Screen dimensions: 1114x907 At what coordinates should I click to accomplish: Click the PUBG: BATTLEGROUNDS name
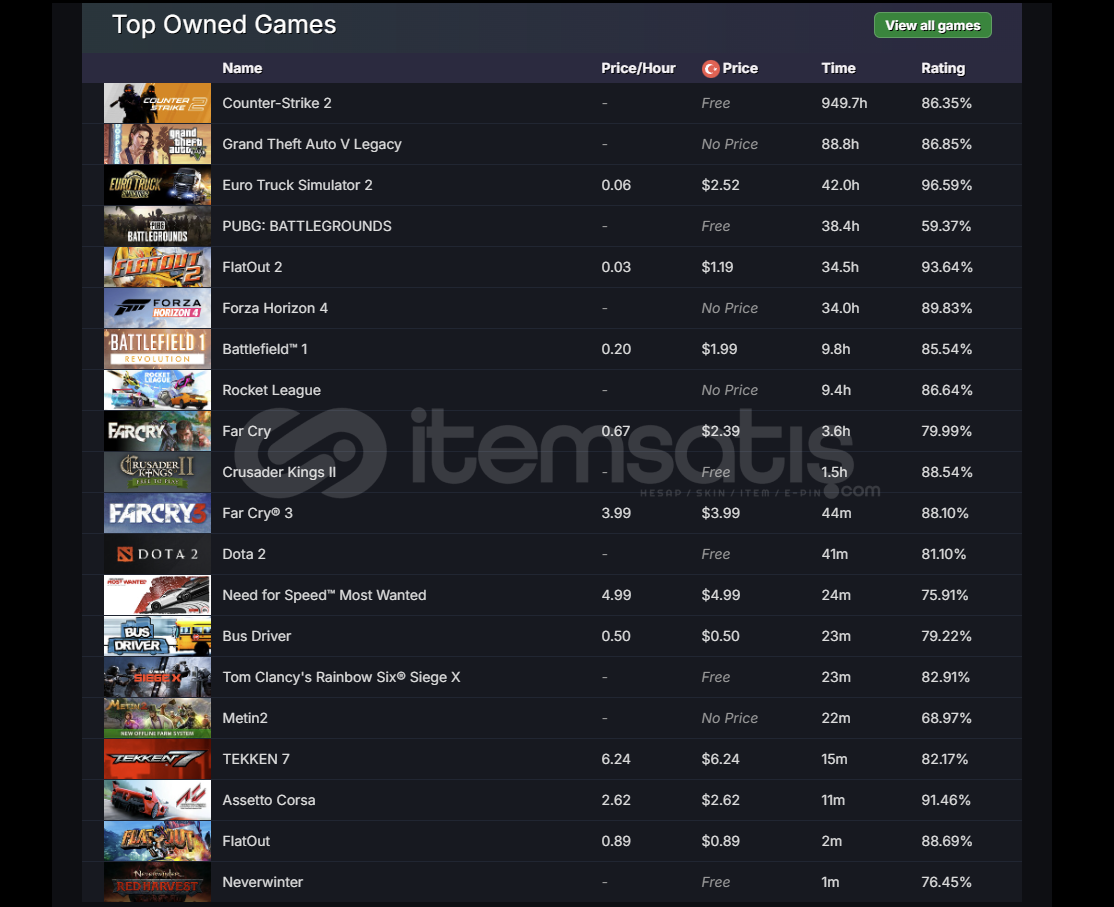point(307,226)
